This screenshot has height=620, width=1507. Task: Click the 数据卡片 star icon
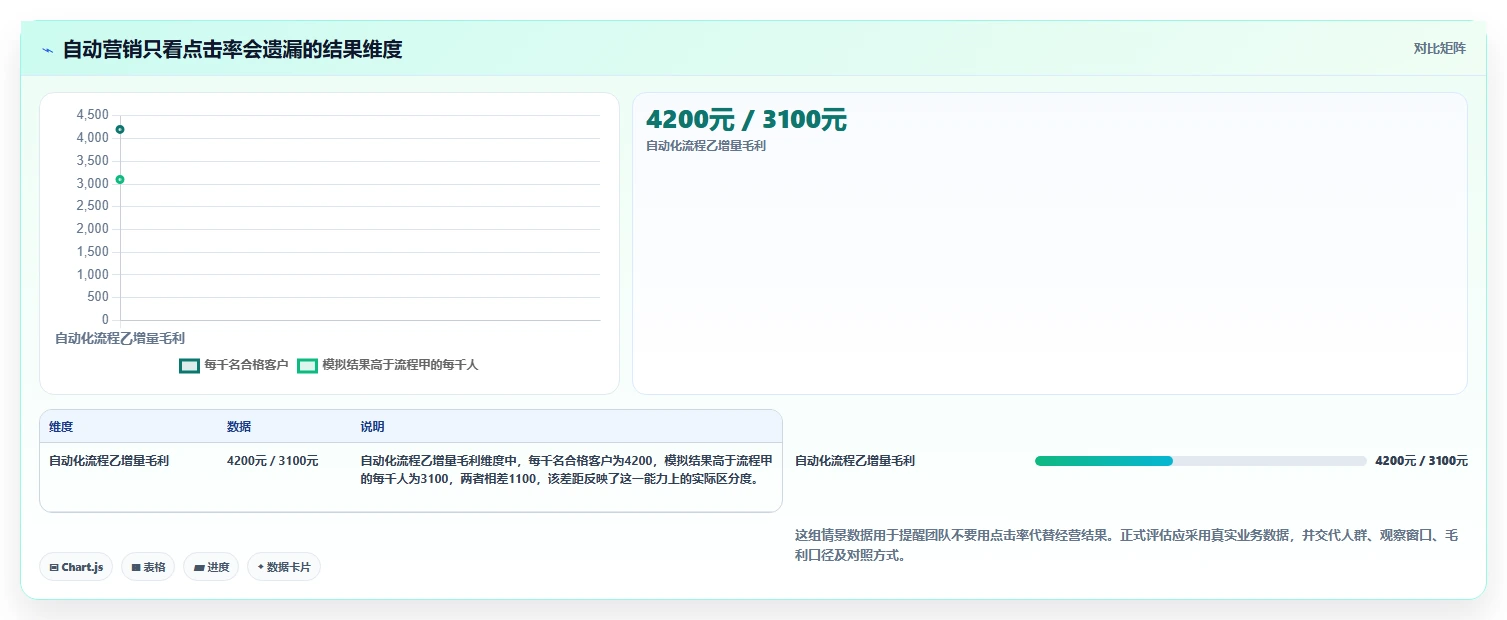[260, 567]
